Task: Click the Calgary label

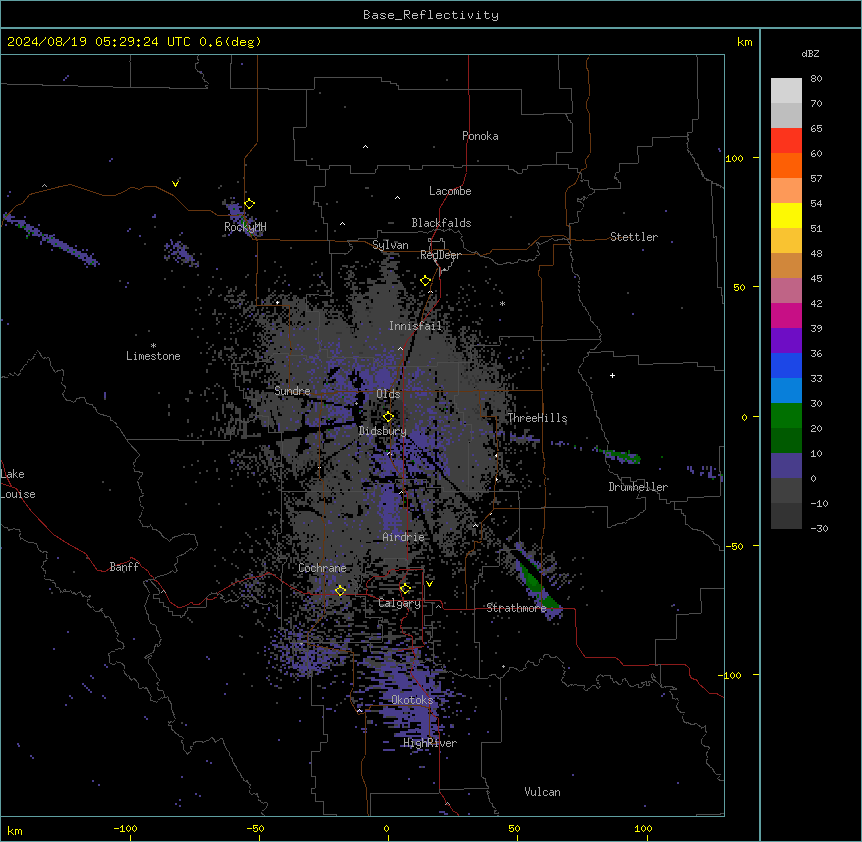Action: click(x=399, y=603)
